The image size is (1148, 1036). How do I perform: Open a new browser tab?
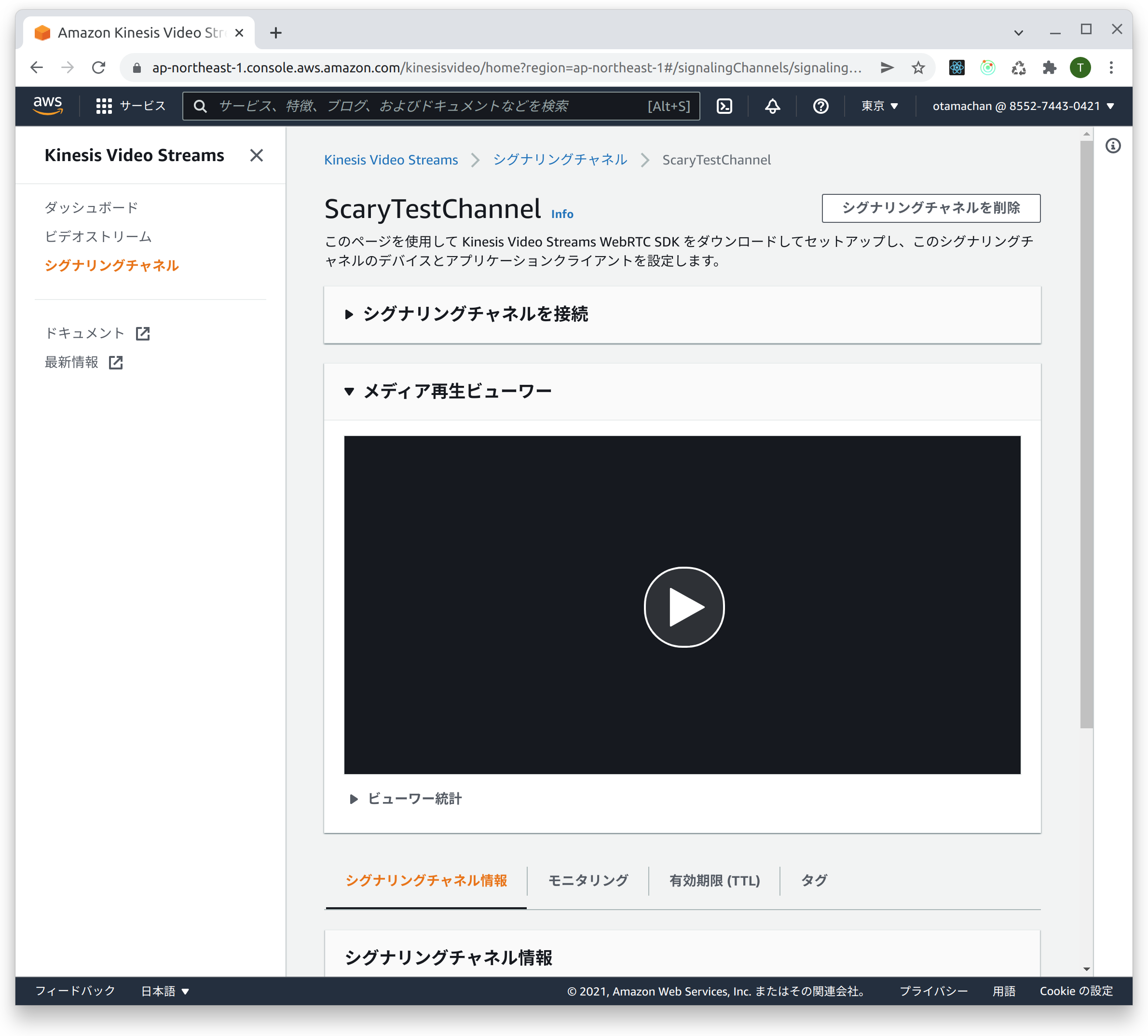276,33
